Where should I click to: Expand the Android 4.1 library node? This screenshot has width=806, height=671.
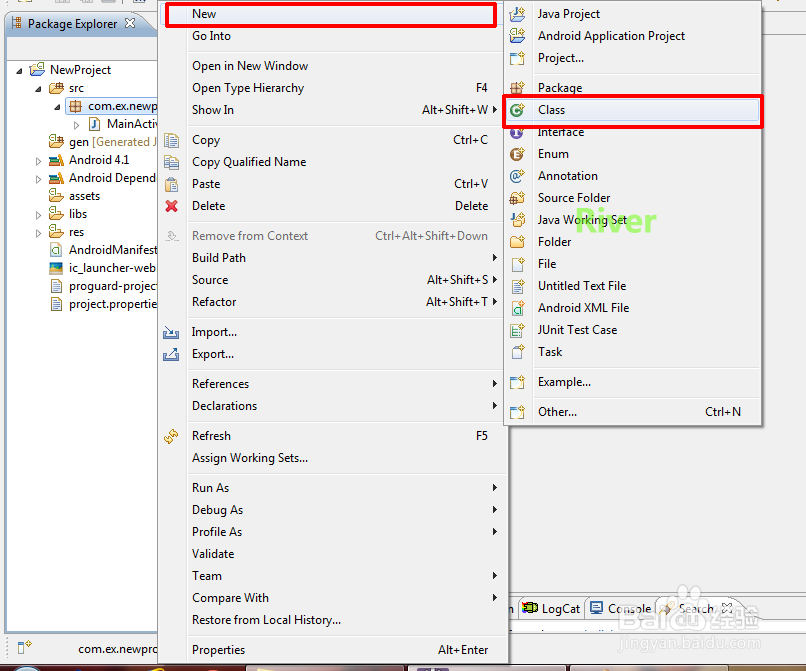(39, 161)
